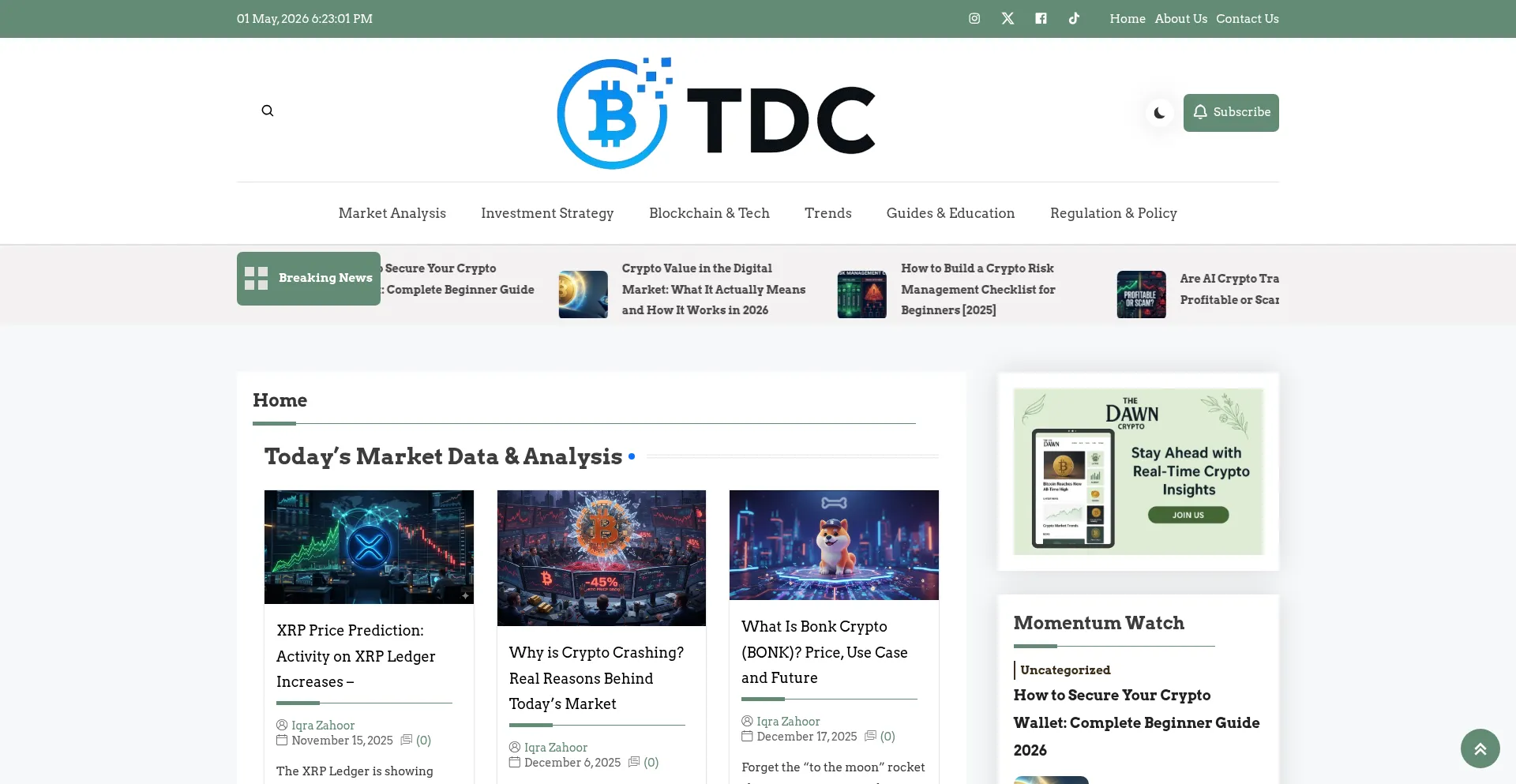Click the TDC site logo

point(716,113)
